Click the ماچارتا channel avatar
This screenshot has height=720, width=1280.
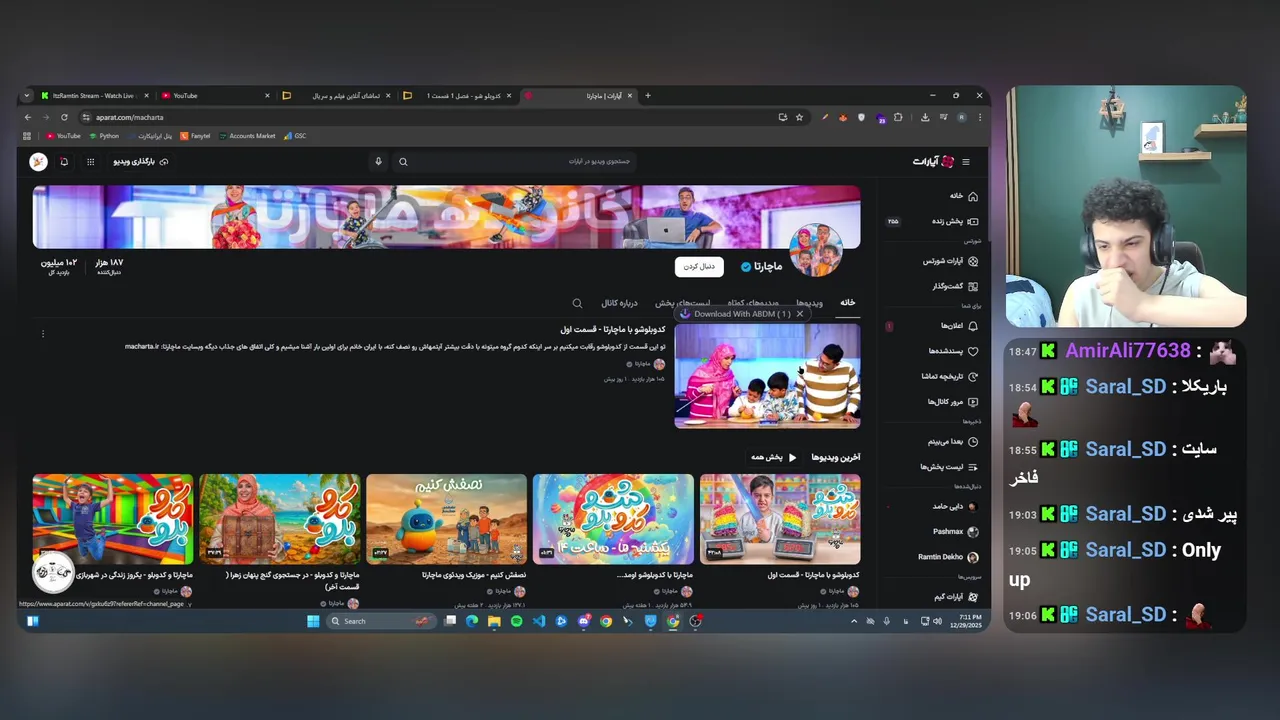pos(816,250)
